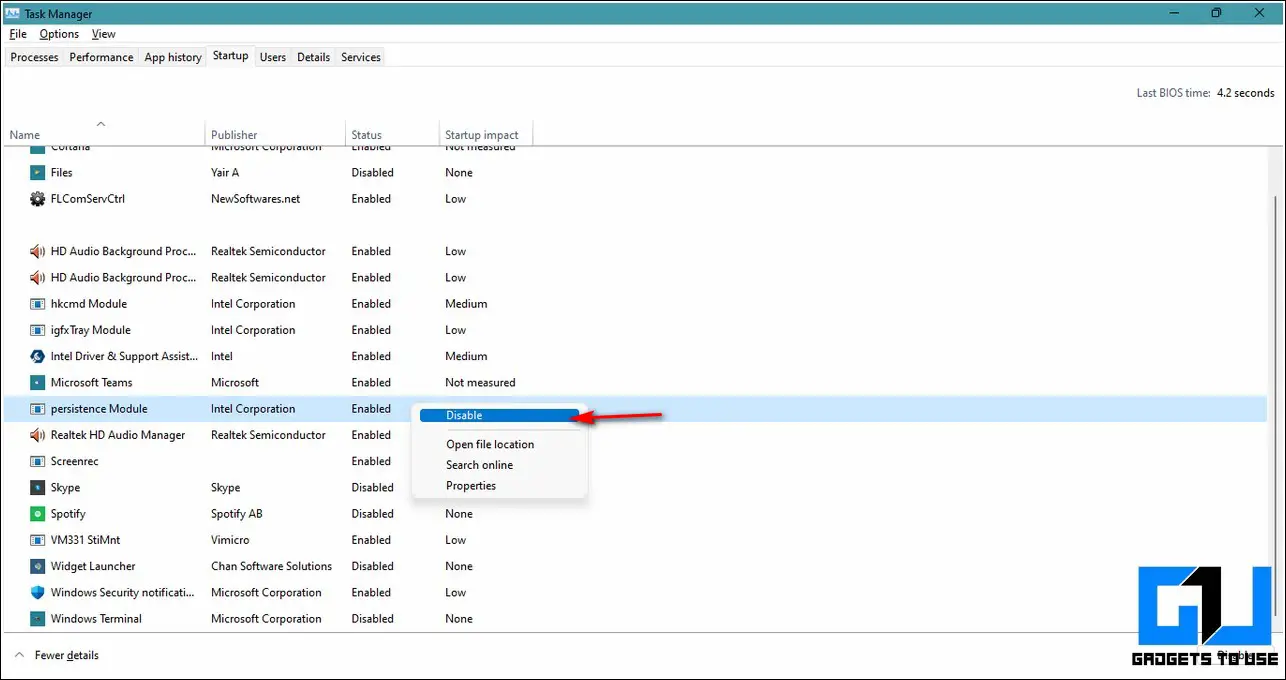Switch to the Details tab
The image size is (1286, 680).
coord(313,57)
